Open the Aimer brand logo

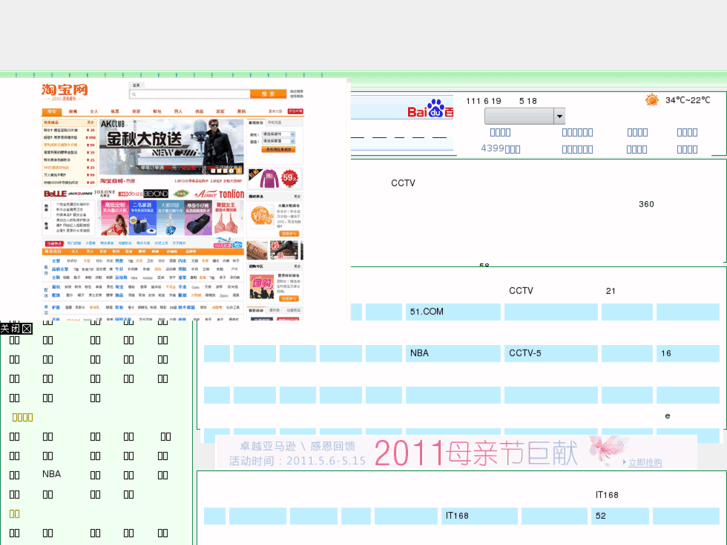click(206, 193)
